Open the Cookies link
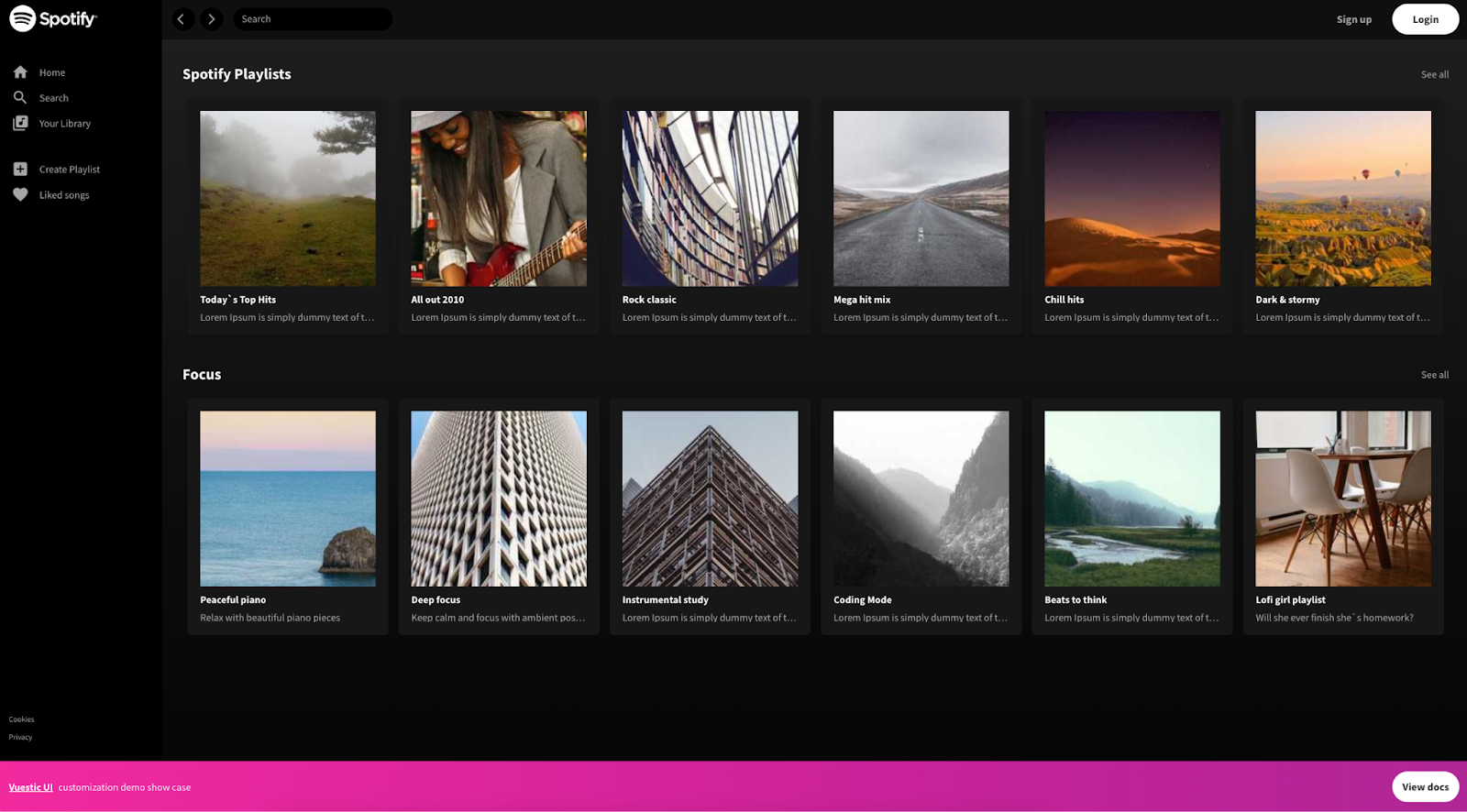 coord(22,719)
